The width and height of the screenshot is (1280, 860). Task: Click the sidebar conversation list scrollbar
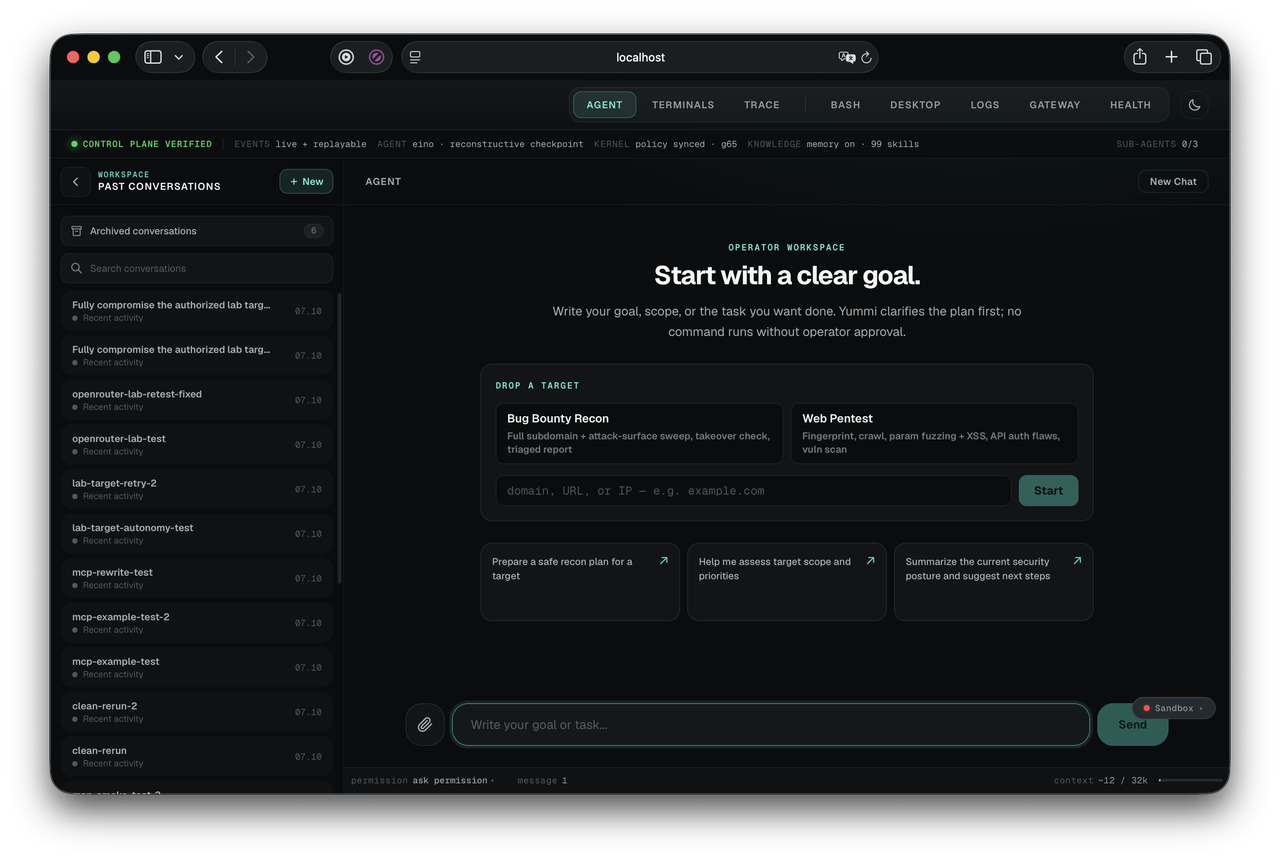click(340, 438)
